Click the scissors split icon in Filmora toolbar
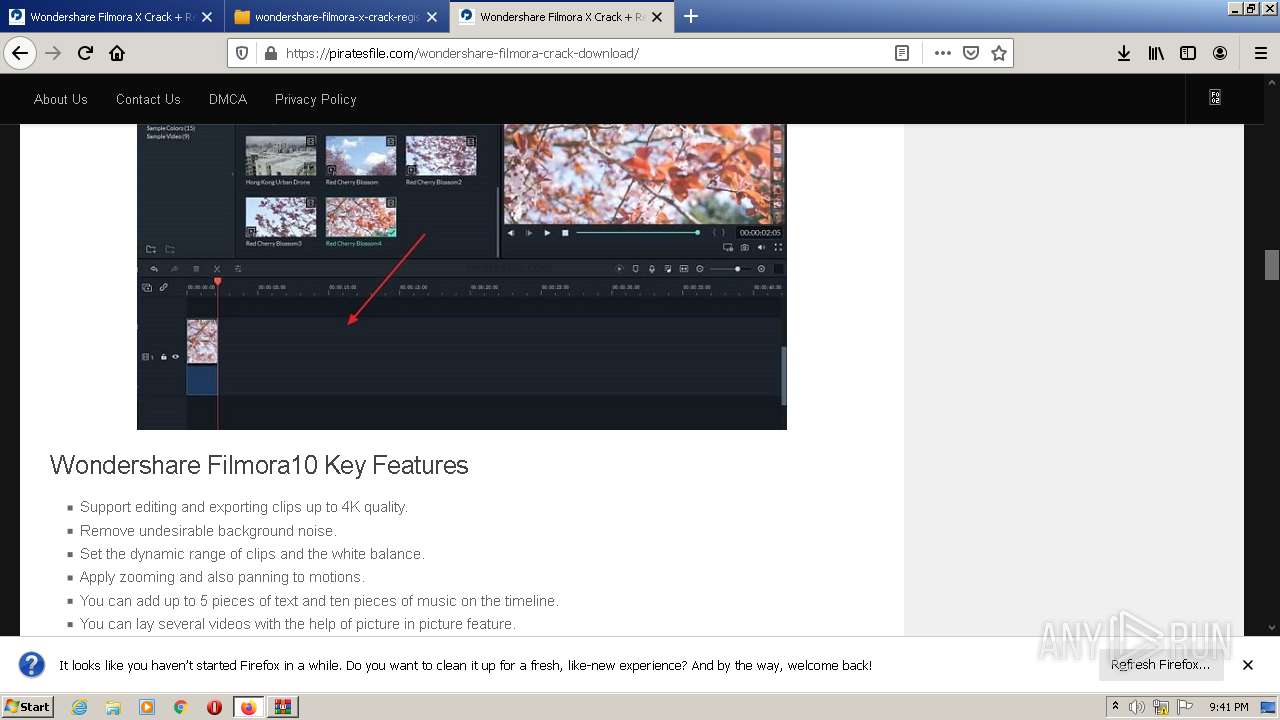The height and width of the screenshot is (720, 1280). [x=217, y=269]
